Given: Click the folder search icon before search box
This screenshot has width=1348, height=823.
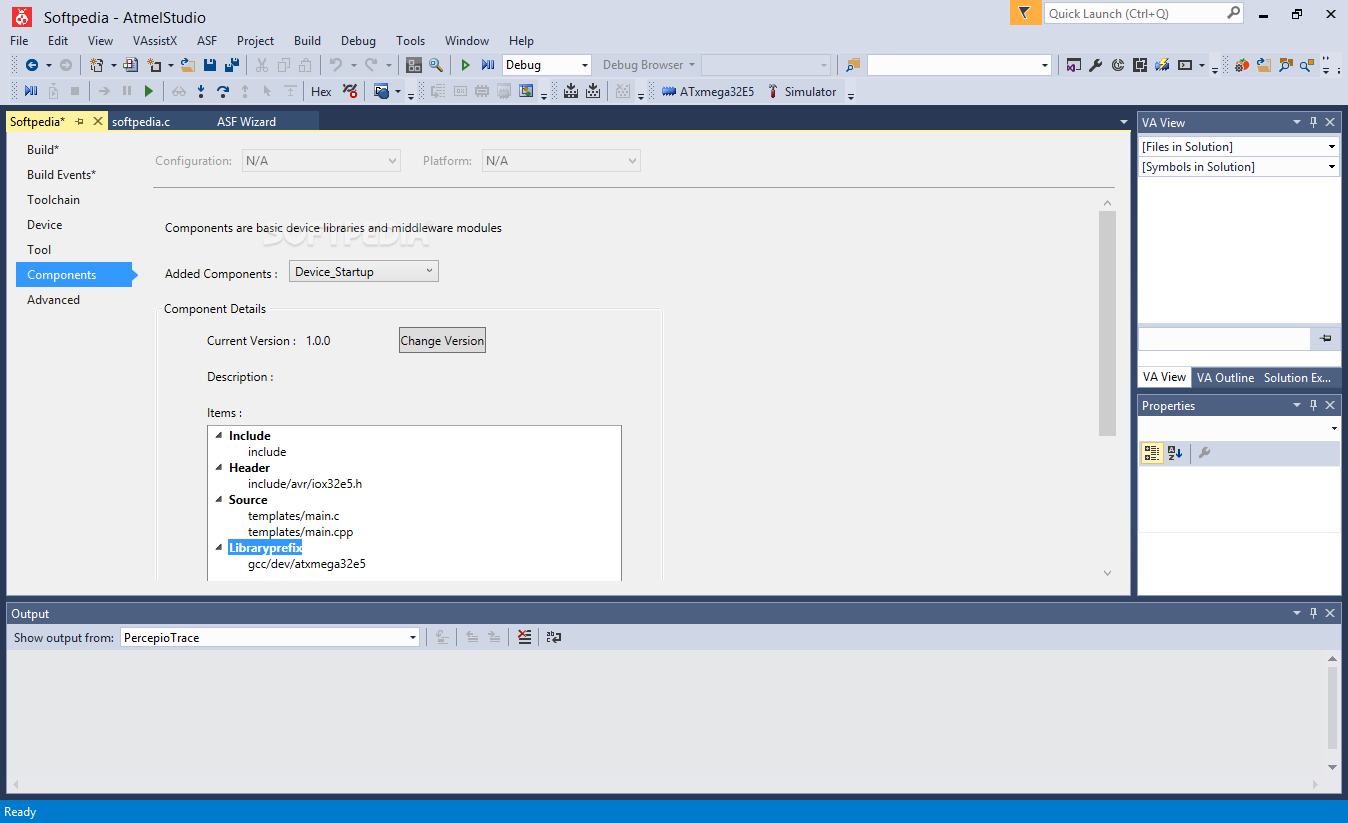Looking at the screenshot, I should [x=852, y=65].
